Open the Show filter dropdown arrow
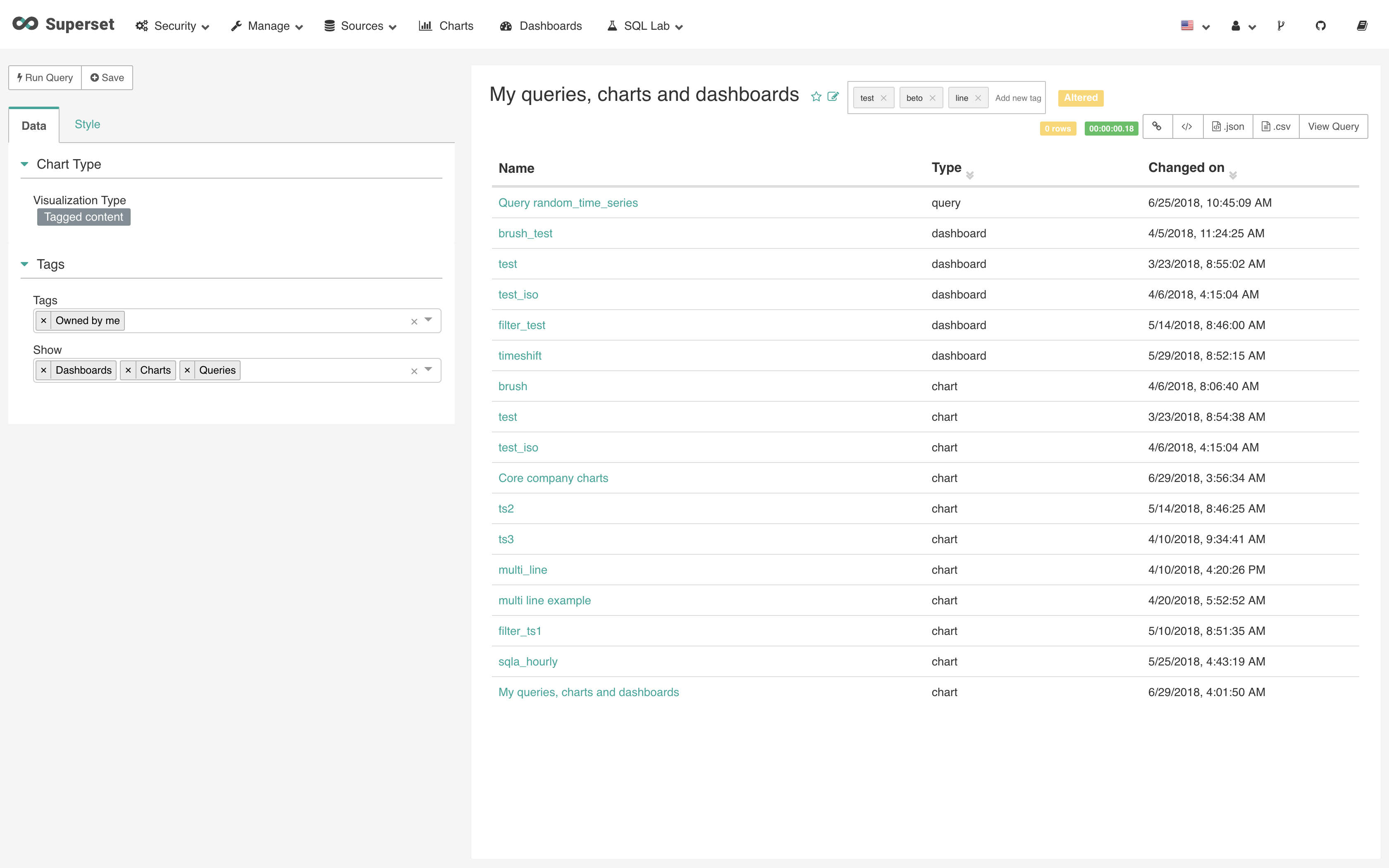This screenshot has width=1389, height=868. click(428, 370)
